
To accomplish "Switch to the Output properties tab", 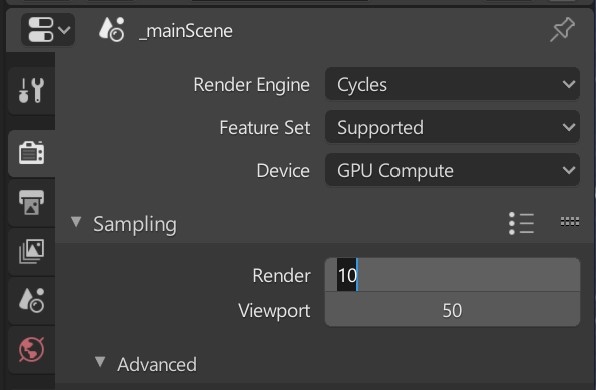I will (32, 202).
